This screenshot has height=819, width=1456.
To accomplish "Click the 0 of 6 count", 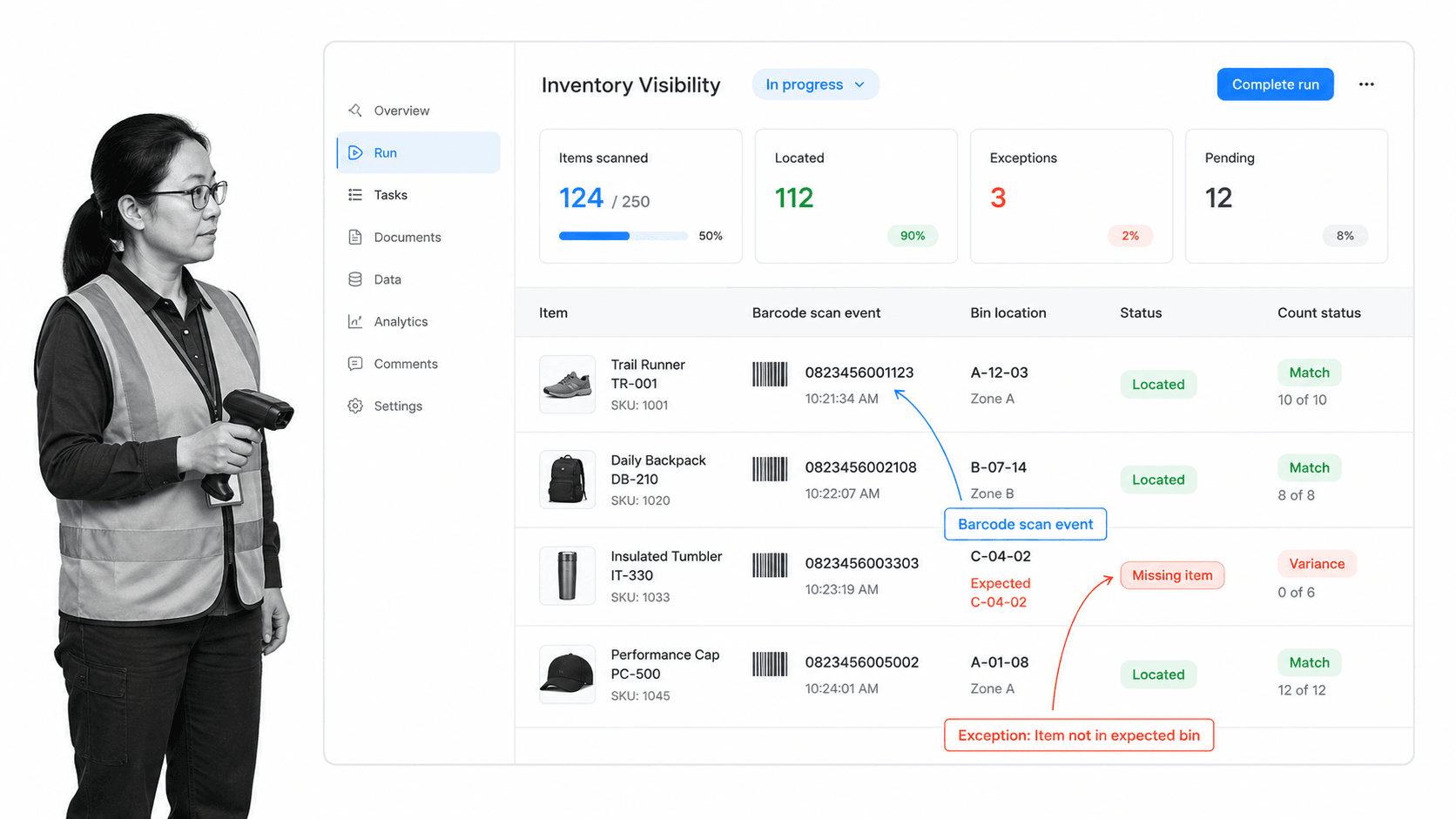I will (1296, 593).
